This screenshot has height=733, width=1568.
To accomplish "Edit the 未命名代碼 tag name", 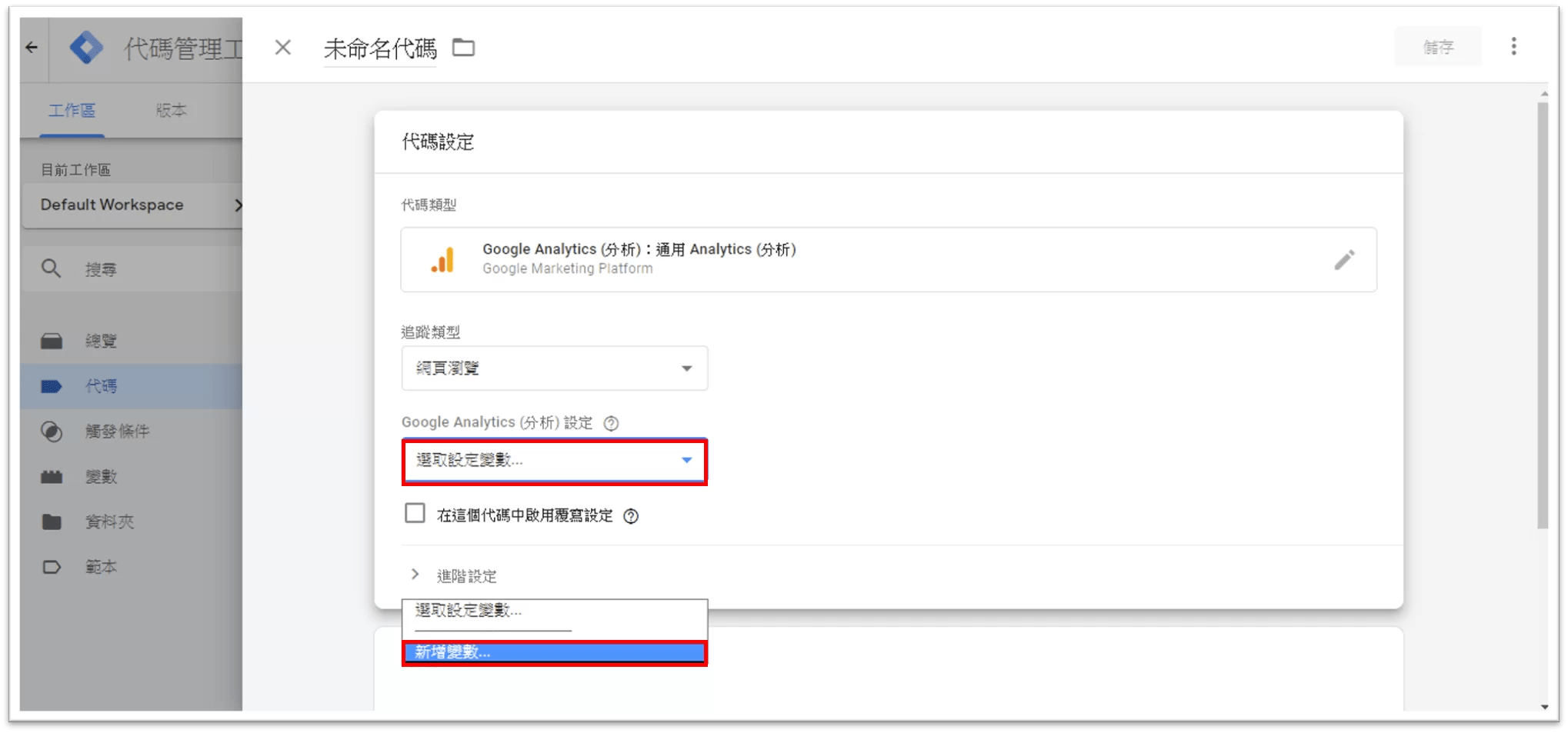I will (380, 48).
